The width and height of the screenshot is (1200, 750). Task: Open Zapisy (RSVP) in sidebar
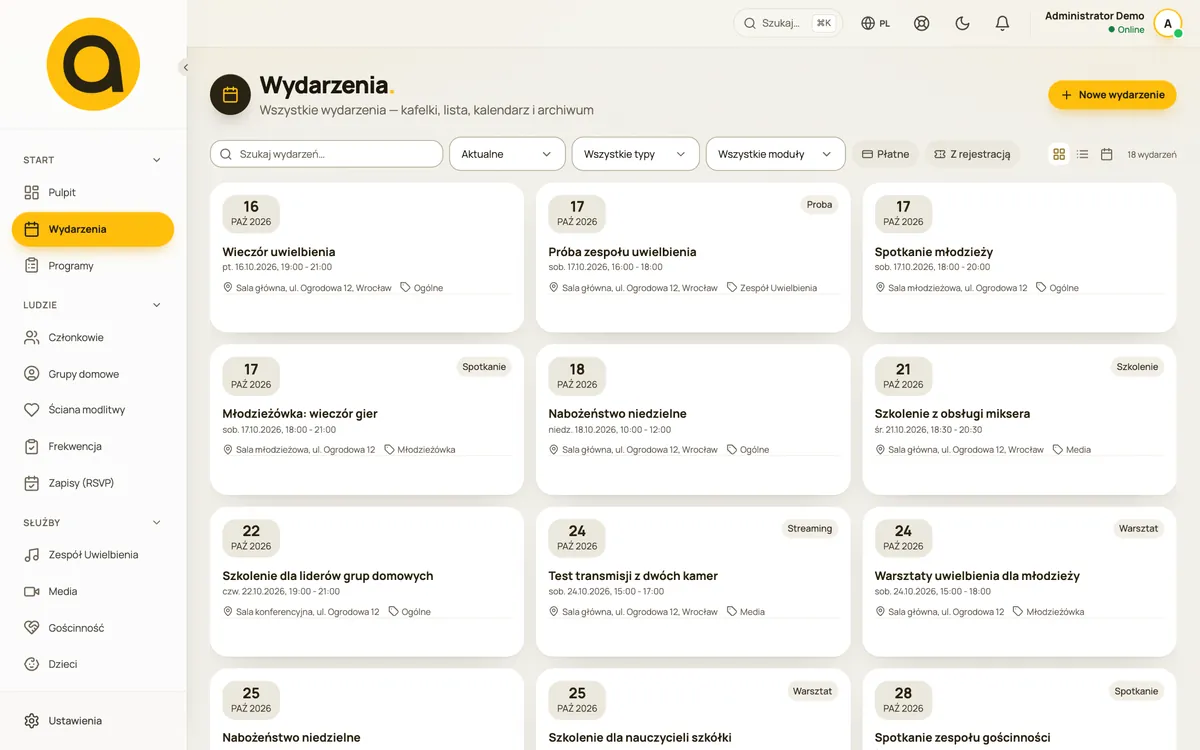(x=93, y=483)
